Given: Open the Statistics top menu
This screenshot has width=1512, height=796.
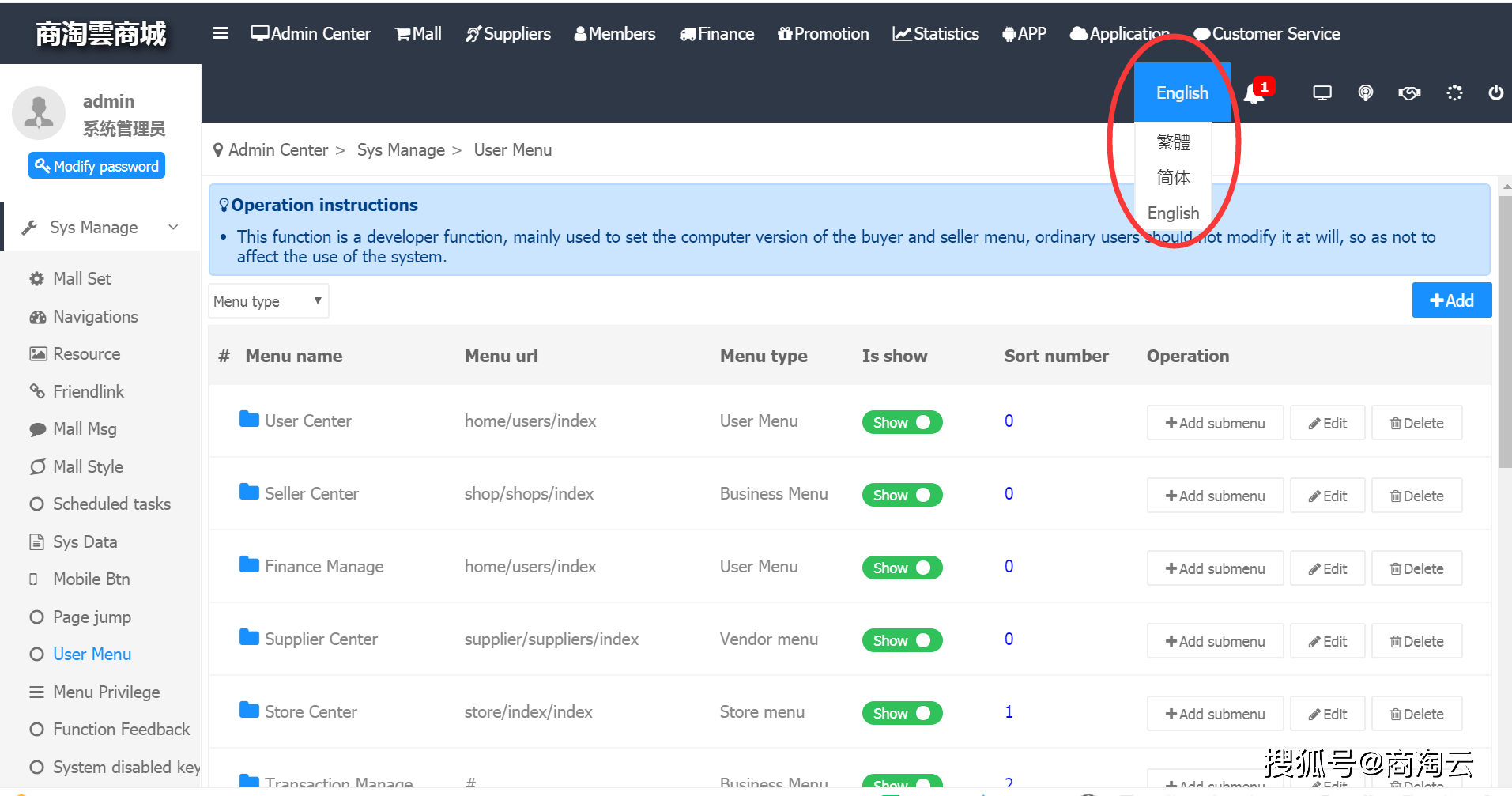Looking at the screenshot, I should 936,33.
